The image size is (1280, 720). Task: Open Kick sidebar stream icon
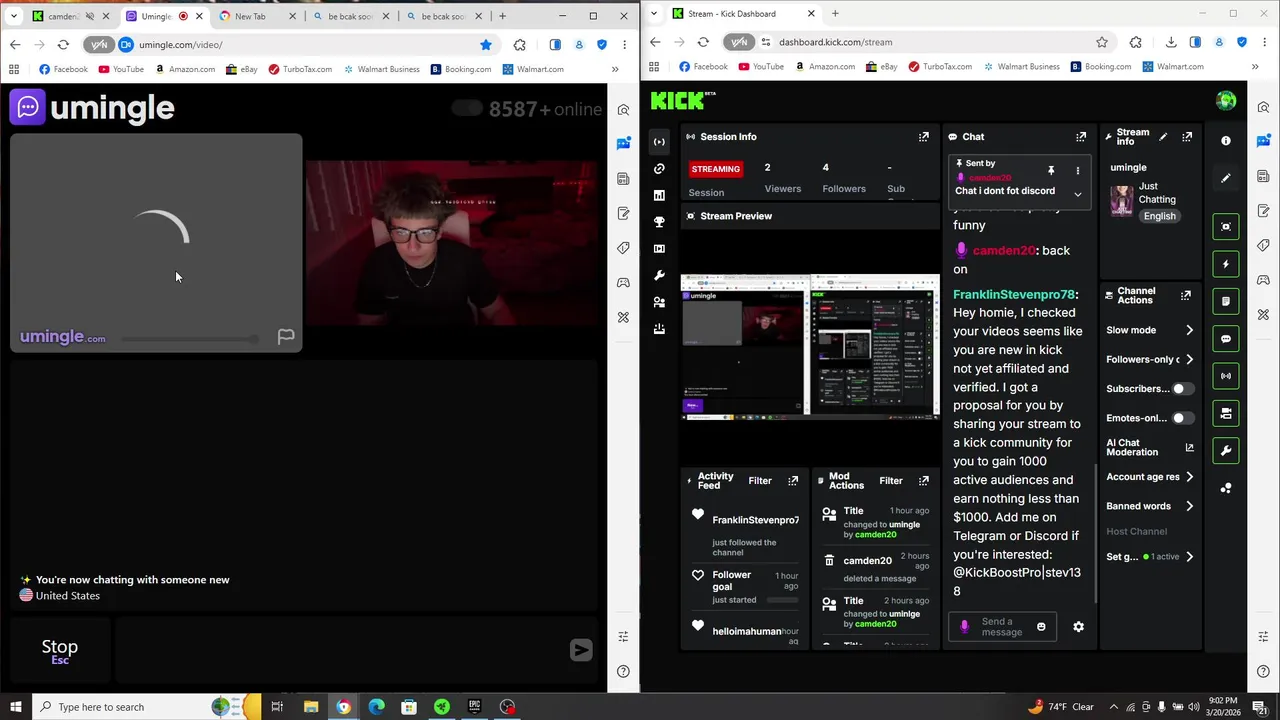(659, 142)
